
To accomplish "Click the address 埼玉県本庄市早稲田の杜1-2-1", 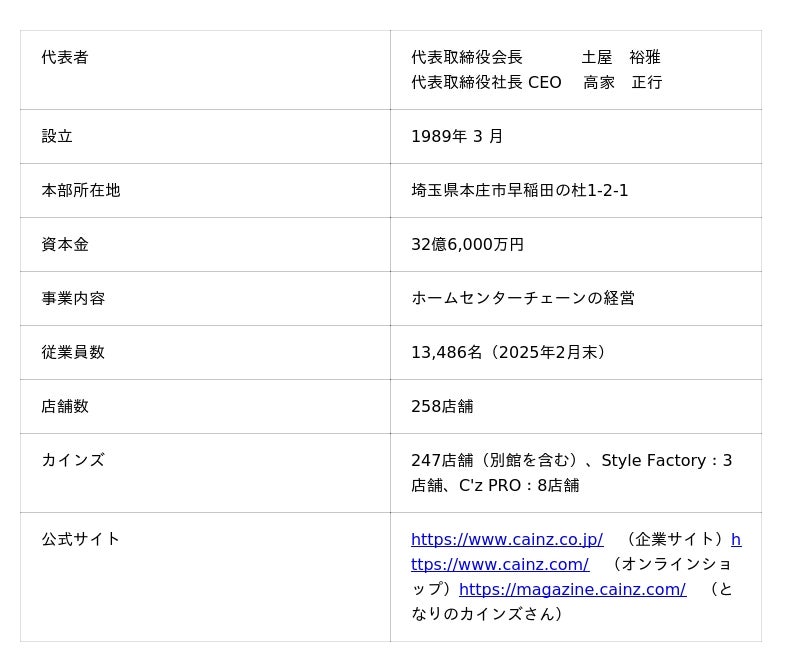I will point(519,190).
